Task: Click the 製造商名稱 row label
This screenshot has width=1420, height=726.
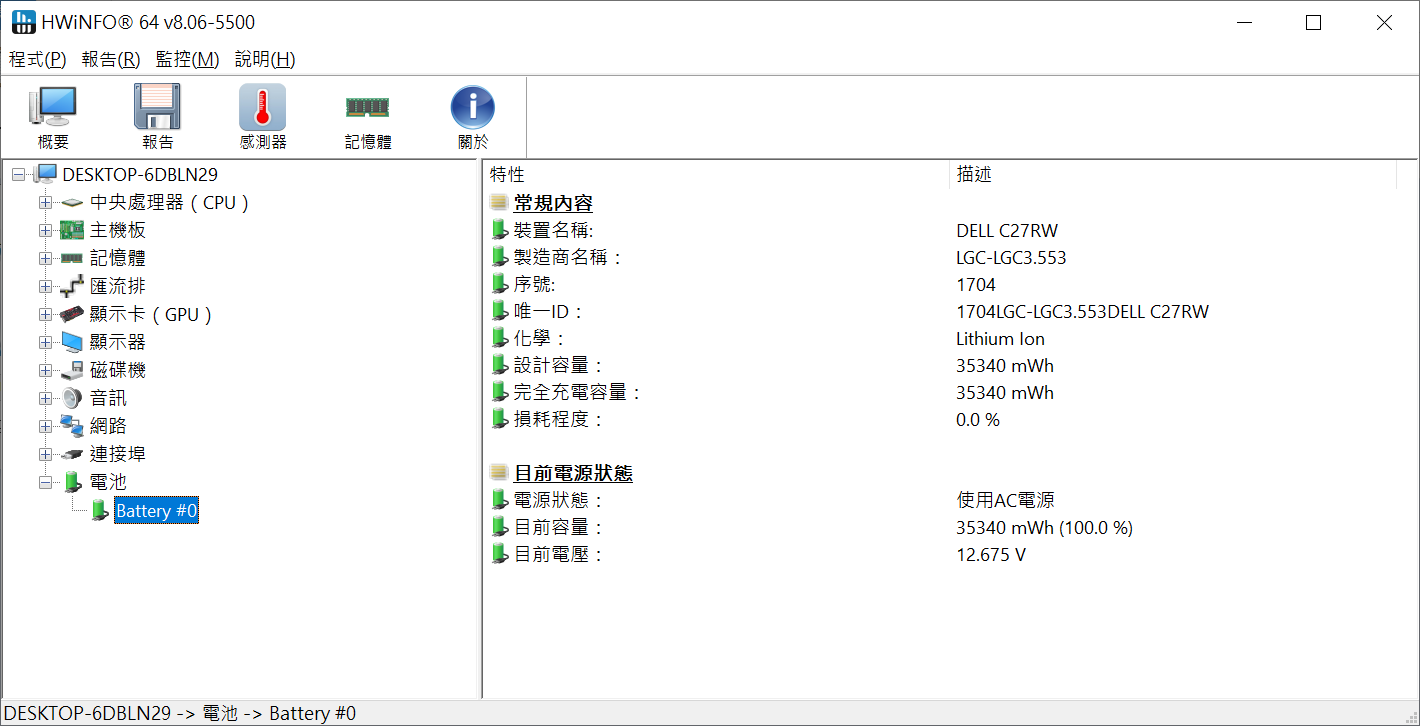Action: click(x=568, y=258)
